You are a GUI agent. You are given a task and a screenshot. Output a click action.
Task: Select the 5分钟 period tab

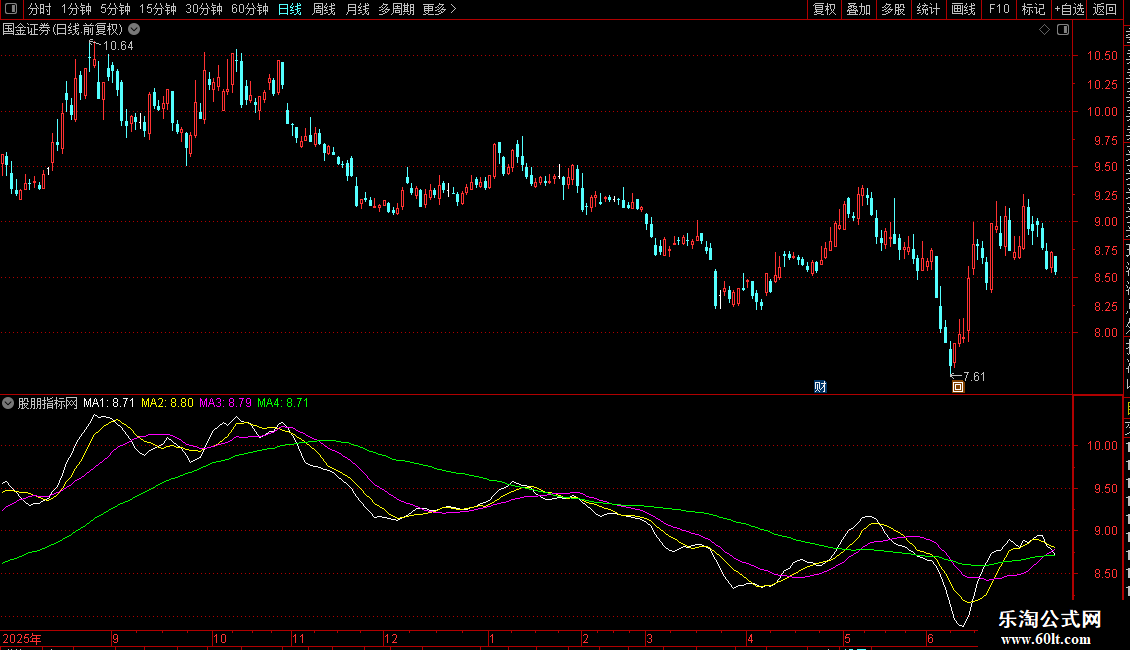click(115, 9)
